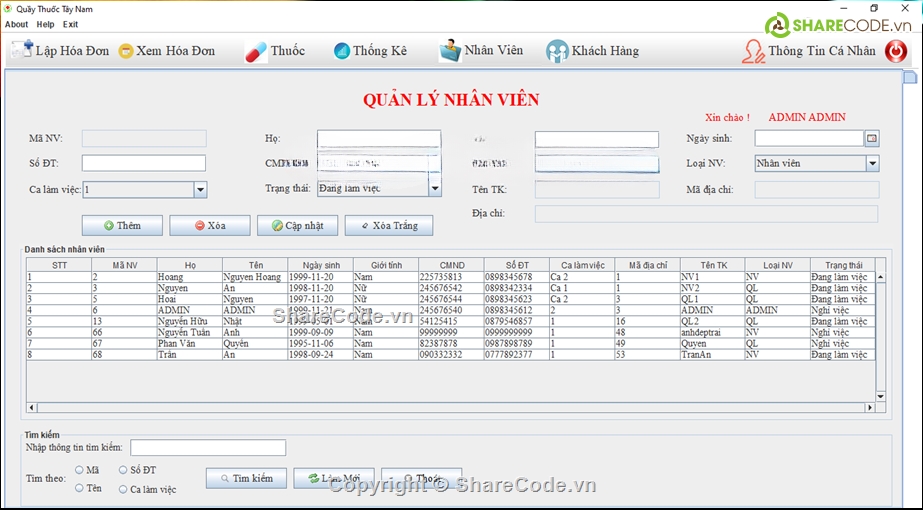Viewport: 923px width, 510px height.
Task: Click the Thêm add button
Action: pos(122,226)
